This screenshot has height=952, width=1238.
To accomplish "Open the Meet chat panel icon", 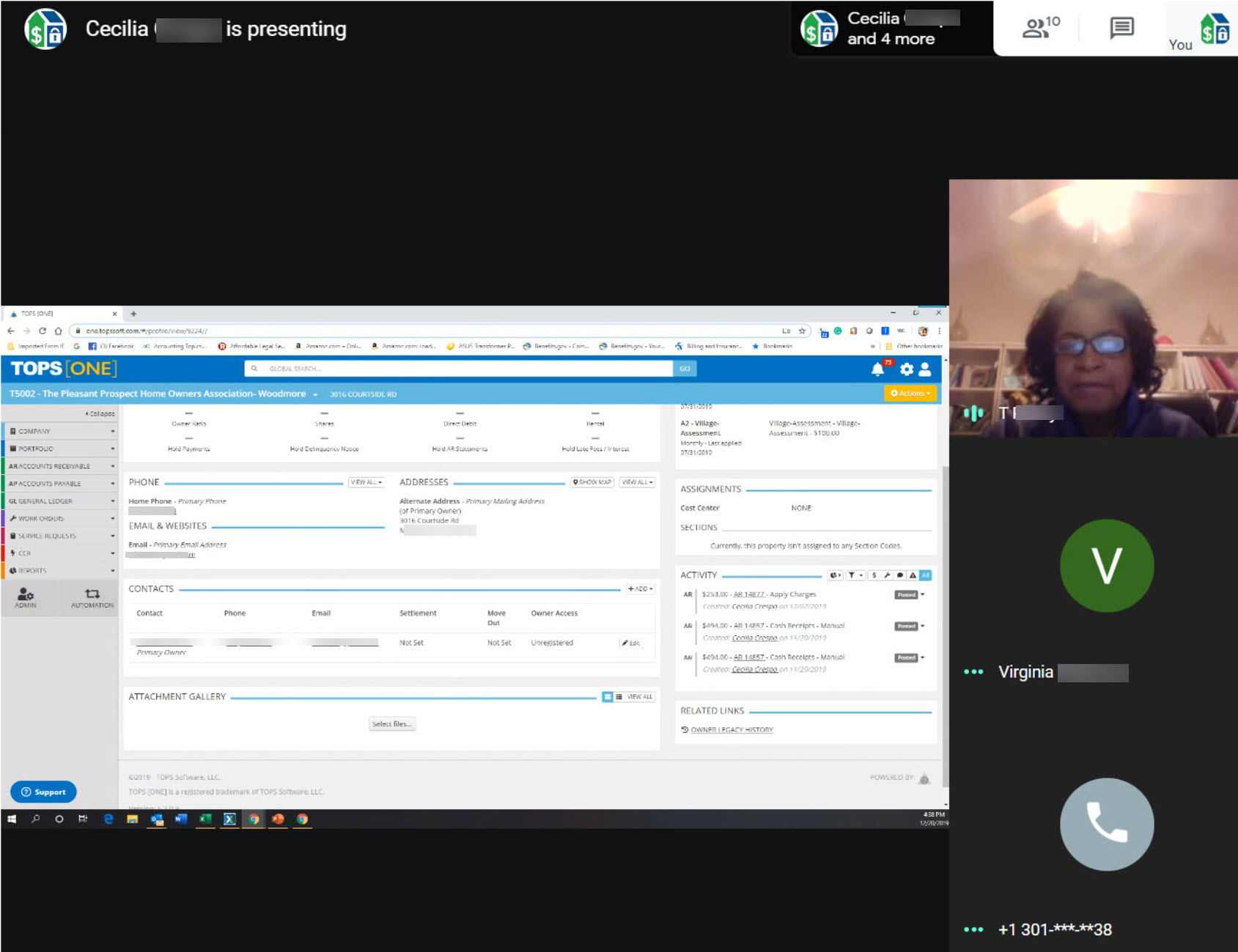I will click(1121, 28).
